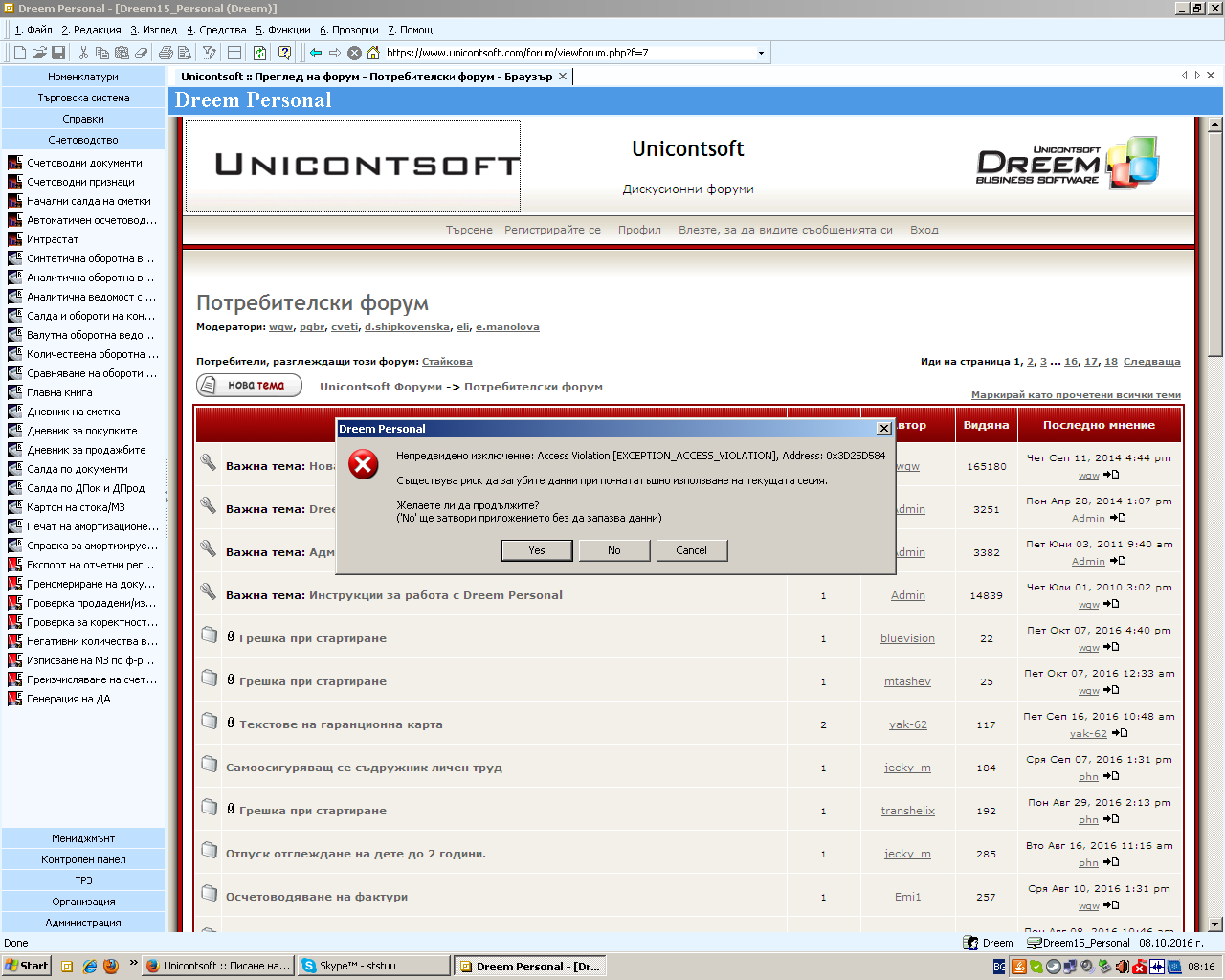The height and width of the screenshot is (980, 1225).
Task: Click the Print toolbar icon
Action: tap(166, 53)
